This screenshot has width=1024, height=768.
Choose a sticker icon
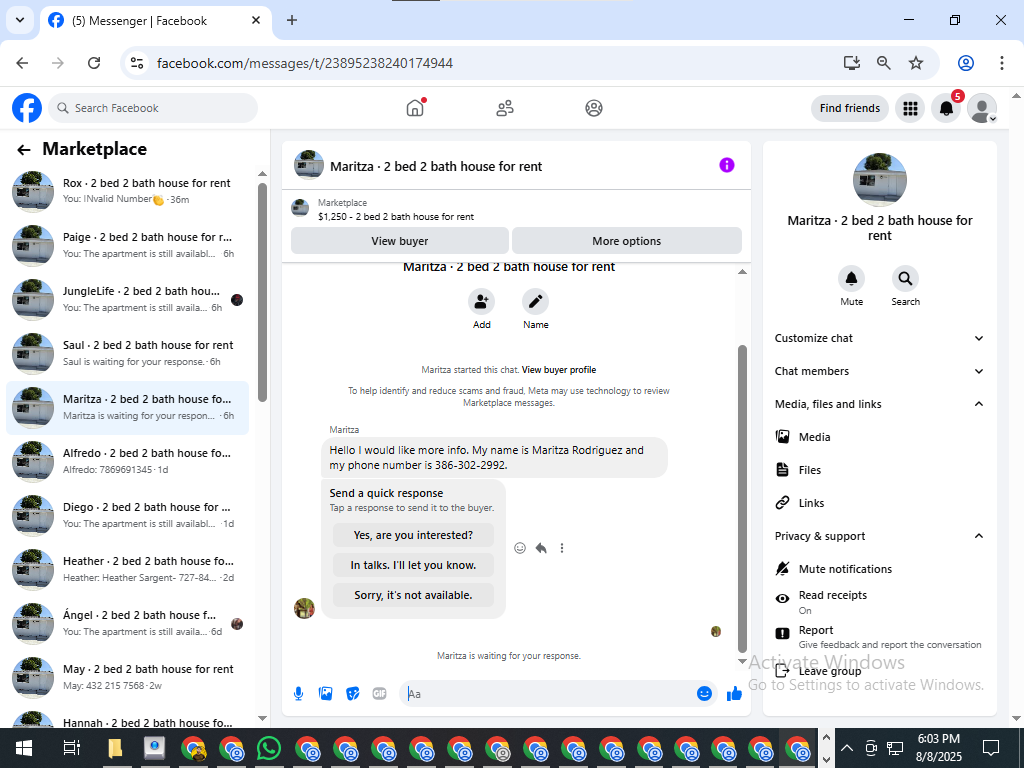coord(353,694)
